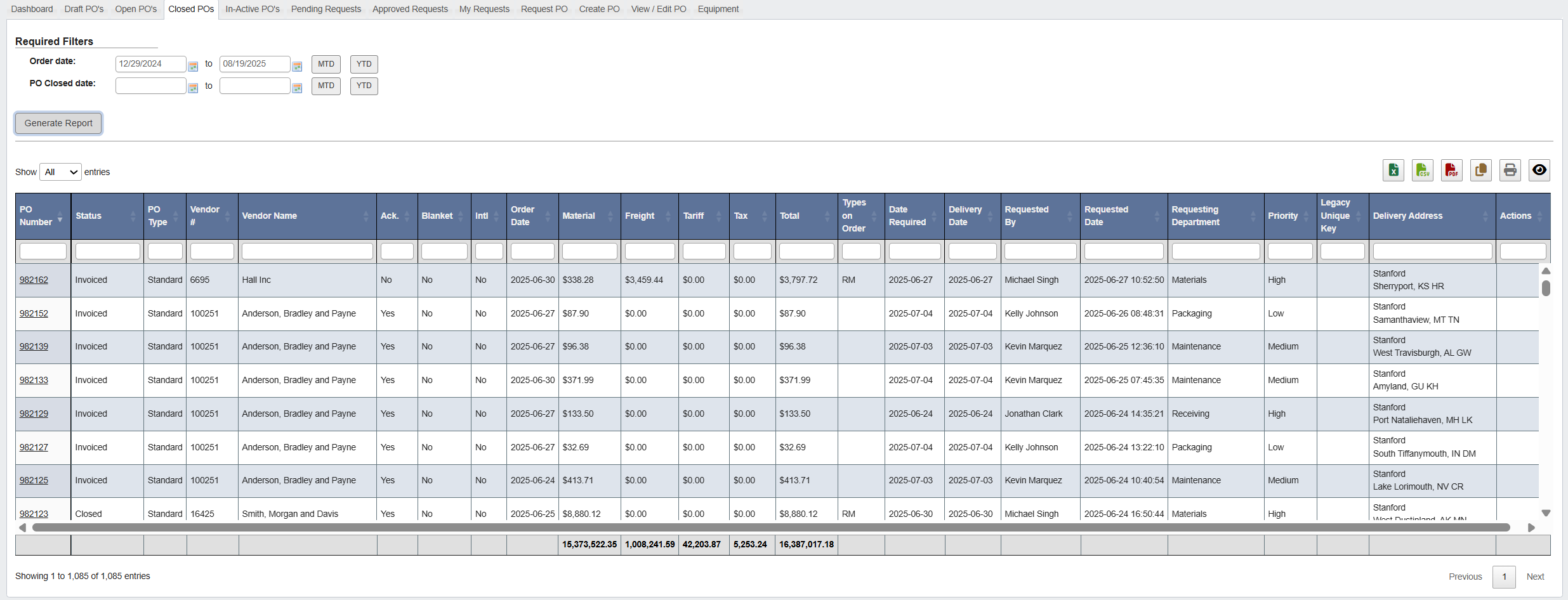The image size is (1568, 600).
Task: Export table to CSV file
Action: pos(1423,170)
